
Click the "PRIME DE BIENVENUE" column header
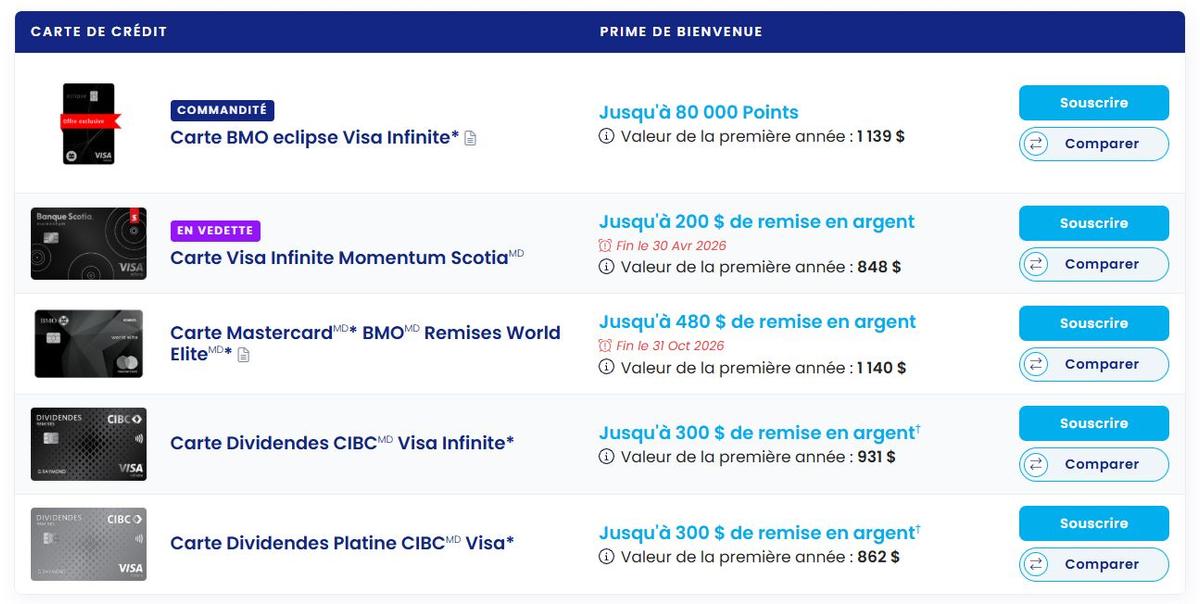680,31
